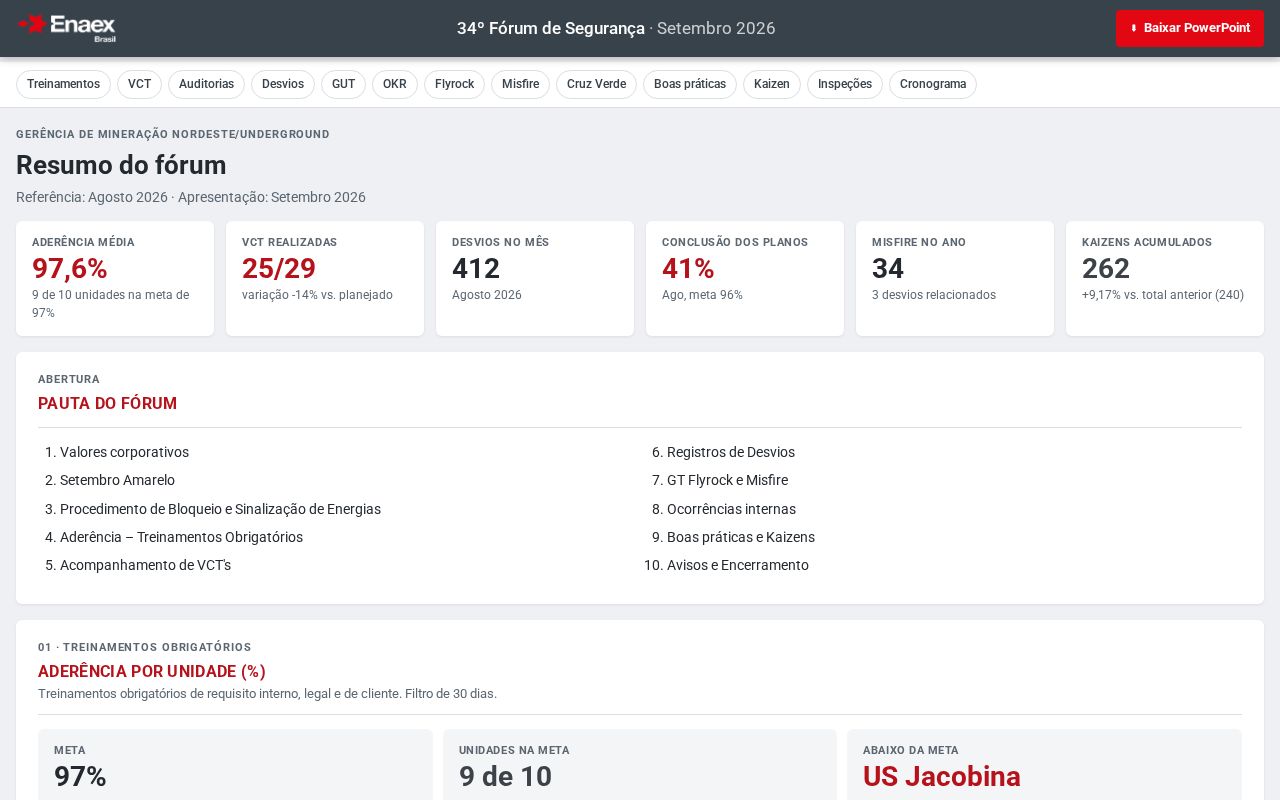Click the Kaizen nav pill
This screenshot has height=800, width=1280.
tap(772, 84)
